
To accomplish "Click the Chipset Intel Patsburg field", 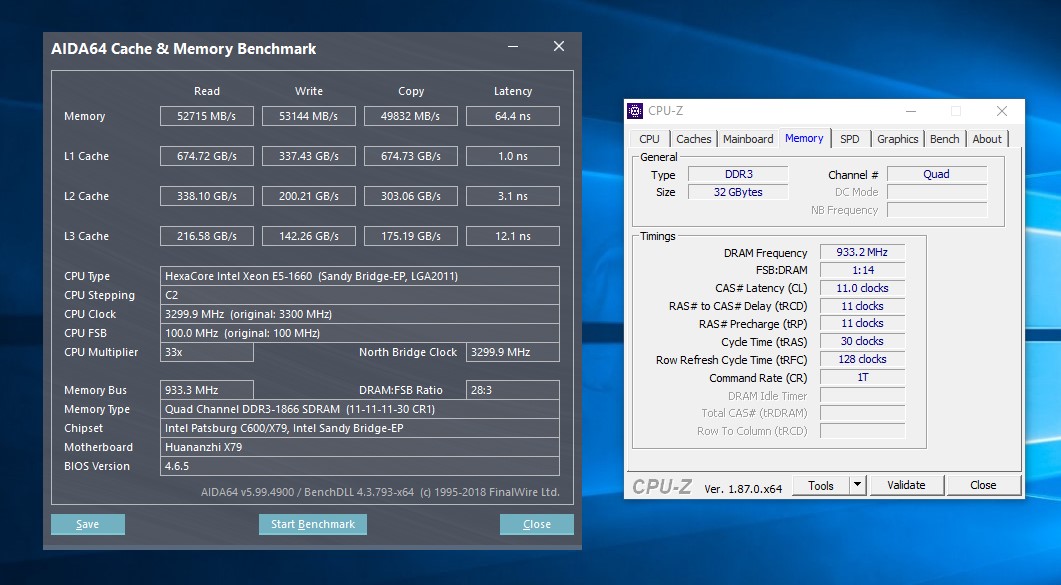I will click(360, 427).
